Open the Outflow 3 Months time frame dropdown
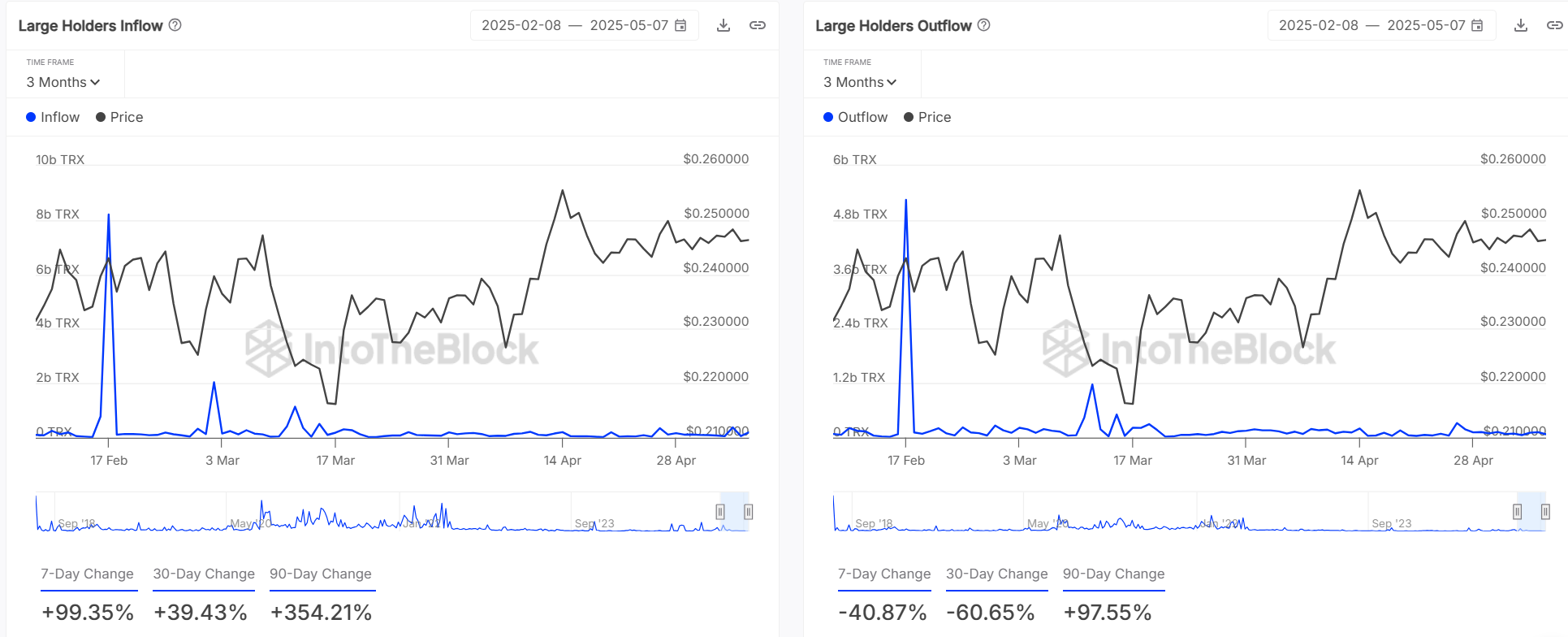This screenshot has height=637, width=1568. pos(861,82)
